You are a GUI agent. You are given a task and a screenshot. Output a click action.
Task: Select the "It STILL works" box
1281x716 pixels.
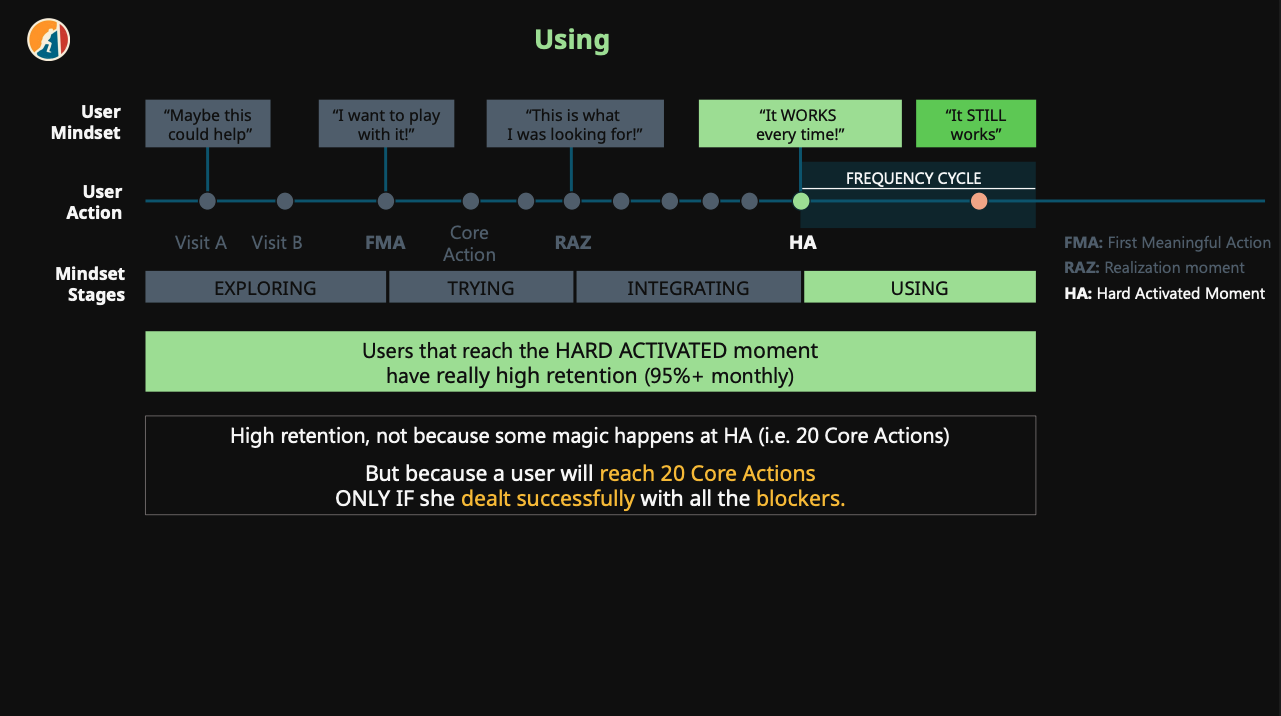tap(976, 124)
